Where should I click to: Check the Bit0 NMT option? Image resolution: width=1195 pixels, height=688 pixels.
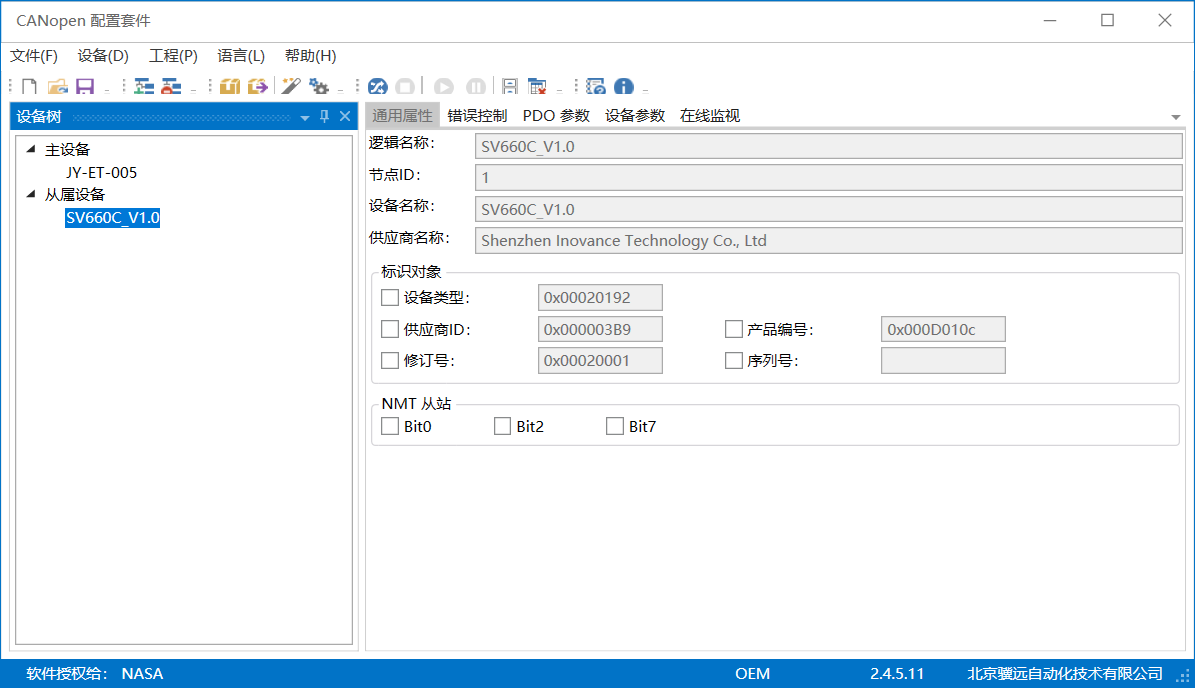point(389,426)
